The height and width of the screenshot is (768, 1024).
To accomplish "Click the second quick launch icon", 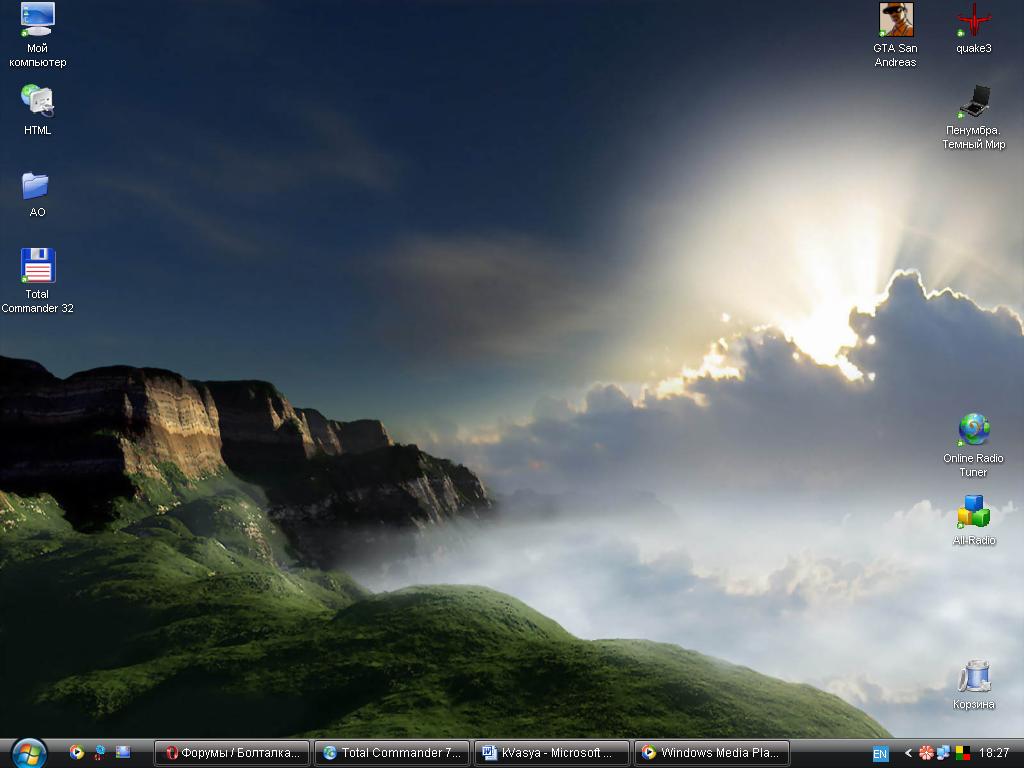I will point(99,752).
